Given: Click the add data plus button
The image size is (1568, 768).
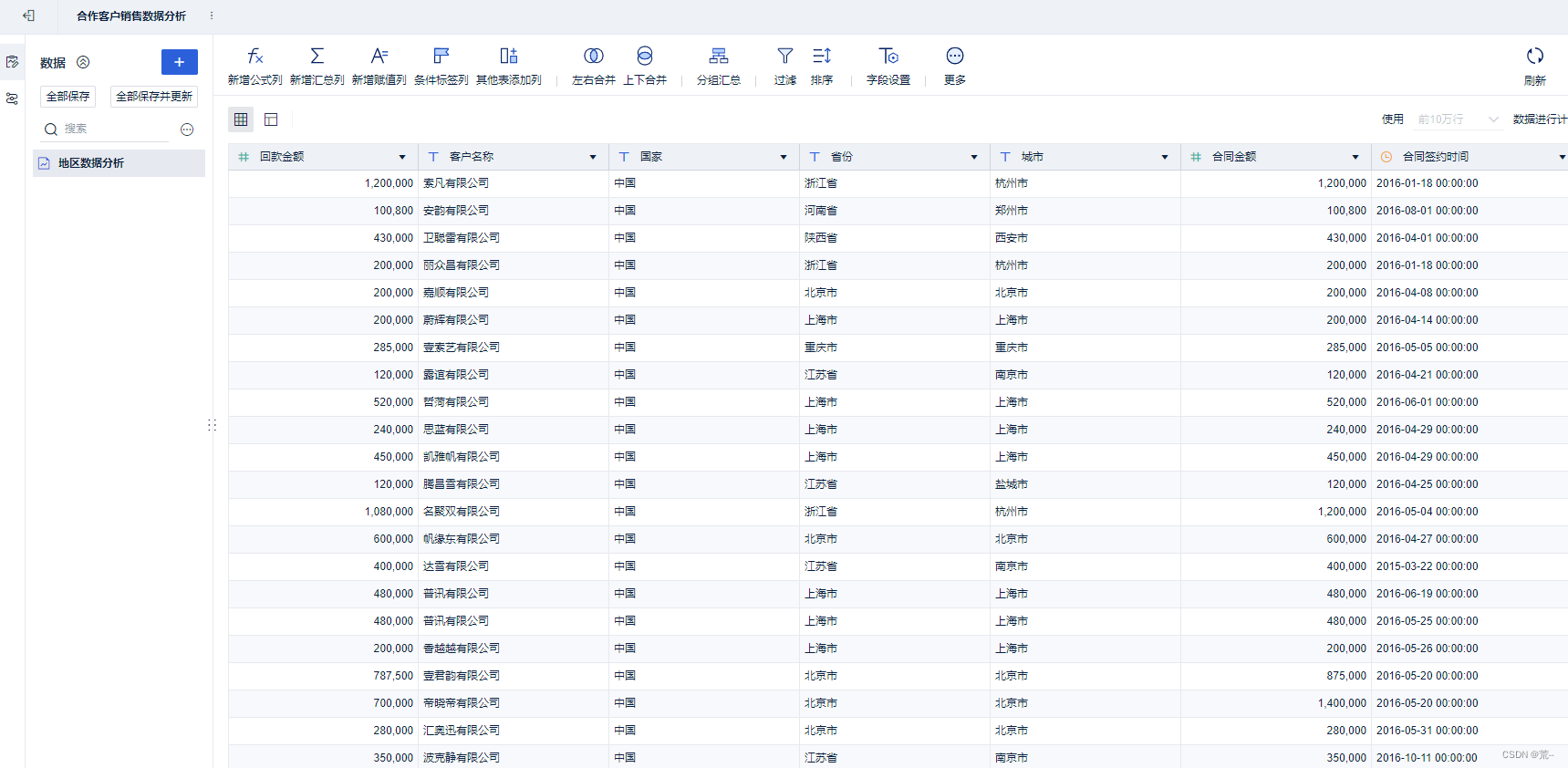Looking at the screenshot, I should coord(180,62).
